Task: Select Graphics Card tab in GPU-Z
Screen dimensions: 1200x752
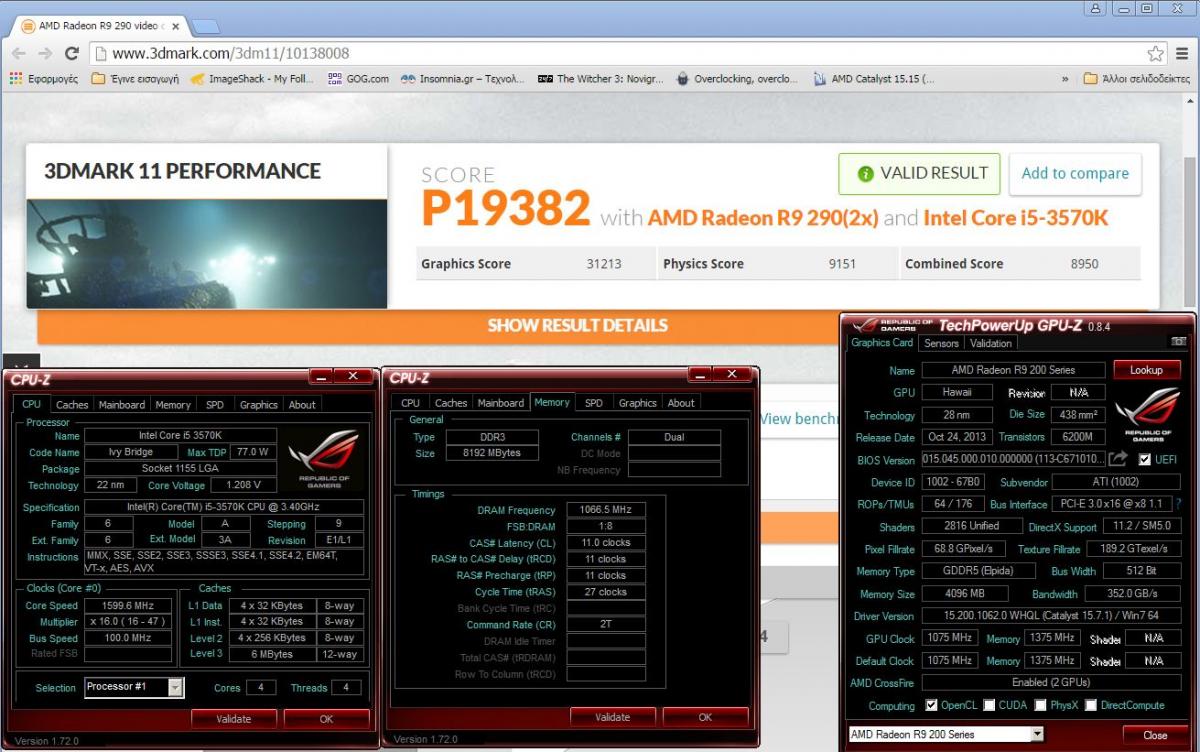Action: click(x=882, y=343)
